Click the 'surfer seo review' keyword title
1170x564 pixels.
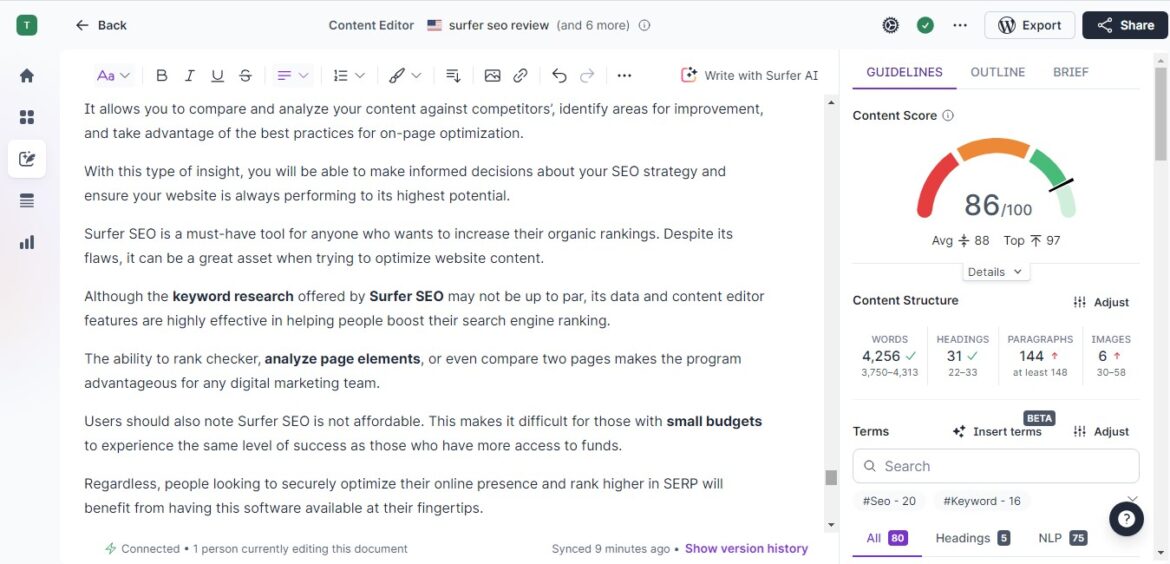click(x=500, y=25)
